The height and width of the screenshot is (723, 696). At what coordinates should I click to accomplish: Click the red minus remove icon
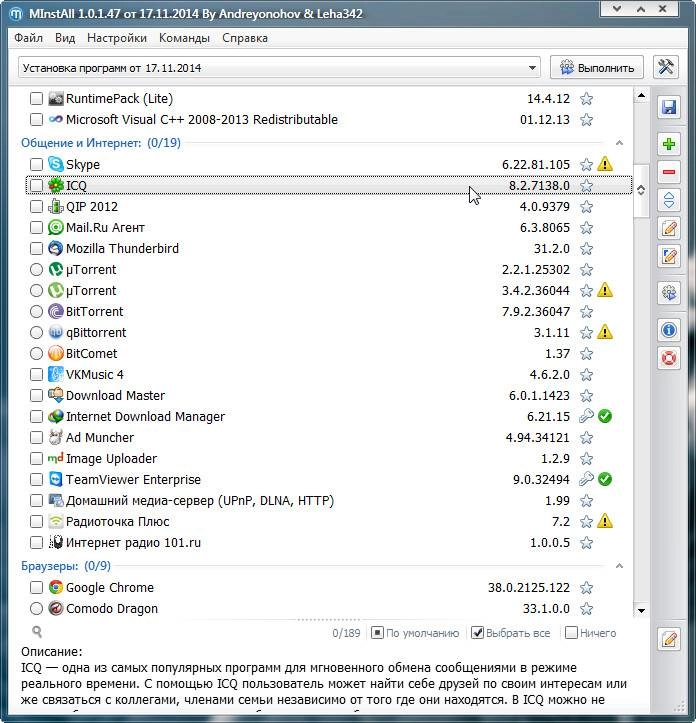coord(669,172)
